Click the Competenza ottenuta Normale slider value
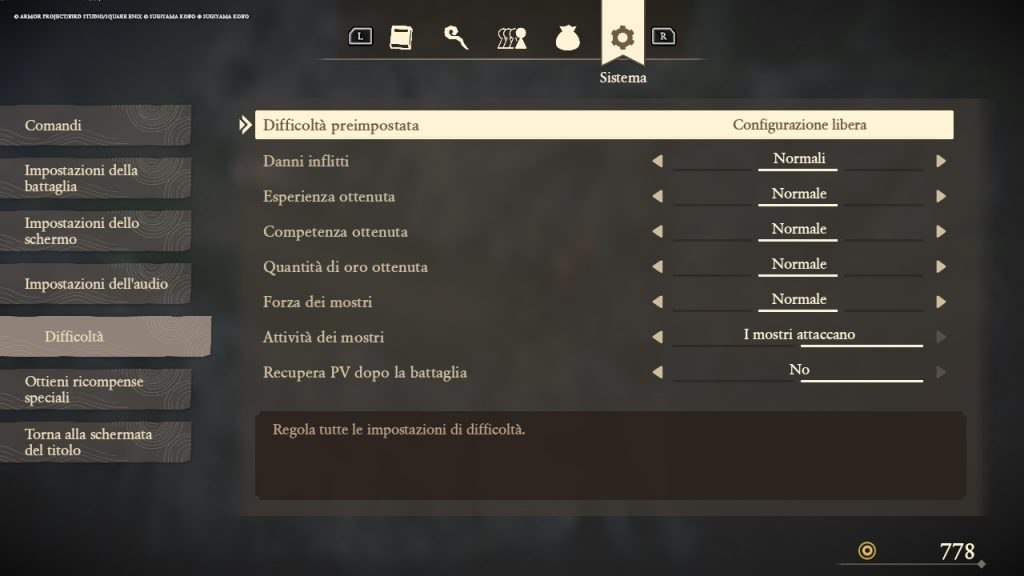The height and width of the screenshot is (576, 1024). click(798, 230)
